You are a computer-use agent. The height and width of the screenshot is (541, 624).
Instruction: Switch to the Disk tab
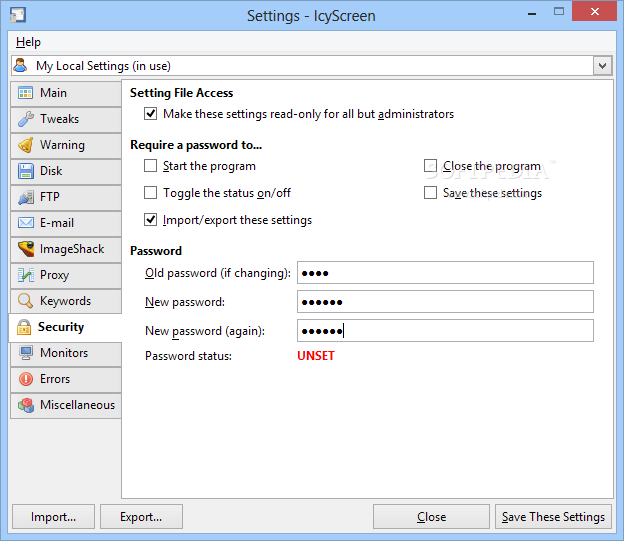pyautogui.click(x=66, y=171)
